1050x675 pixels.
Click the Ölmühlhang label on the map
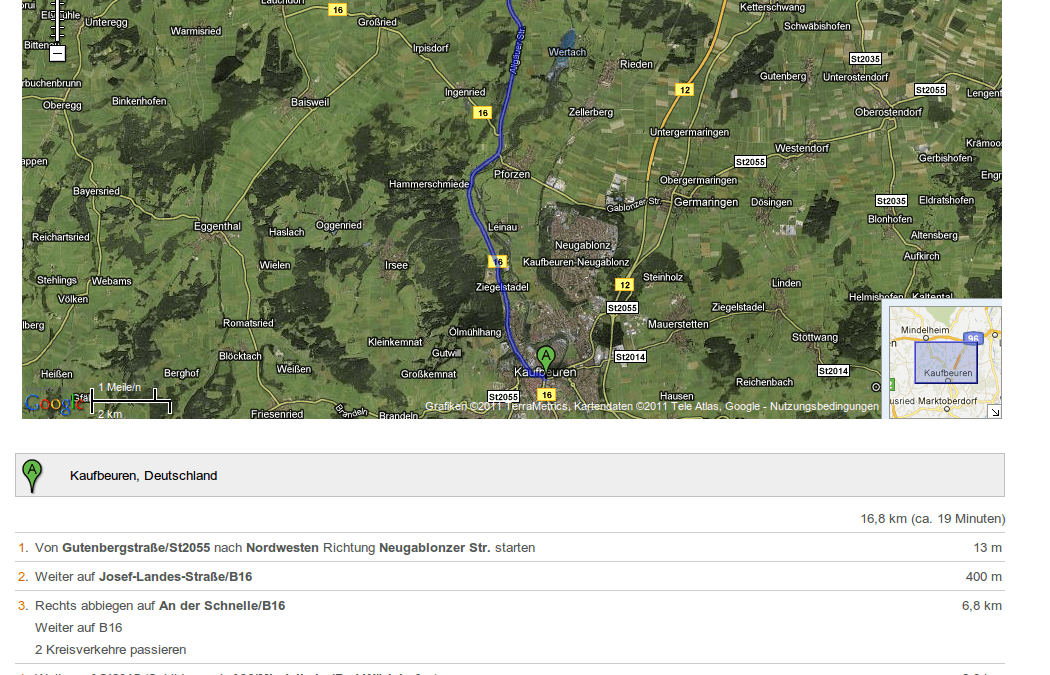[475, 332]
